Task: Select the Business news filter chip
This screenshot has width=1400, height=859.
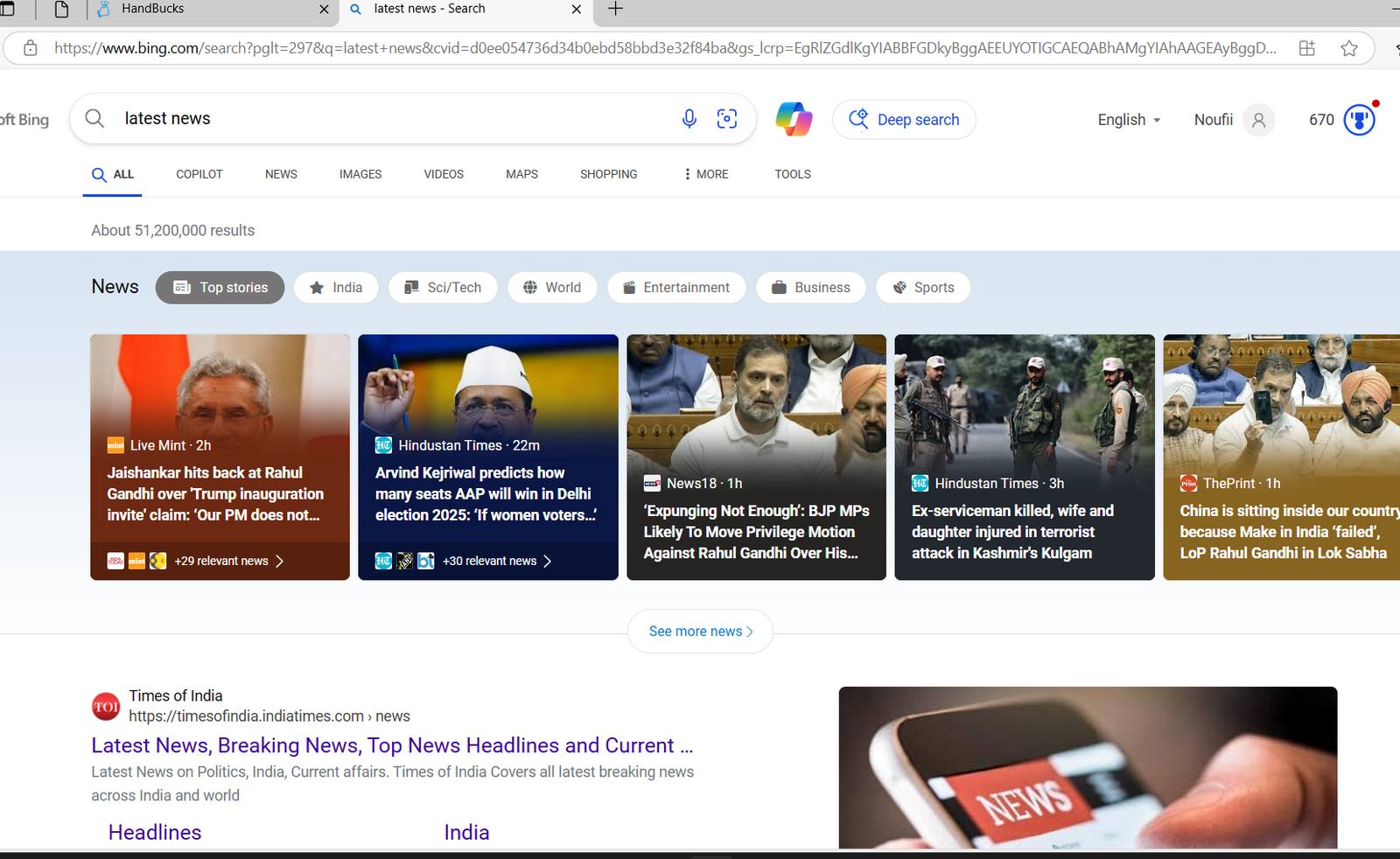Action: click(x=811, y=288)
